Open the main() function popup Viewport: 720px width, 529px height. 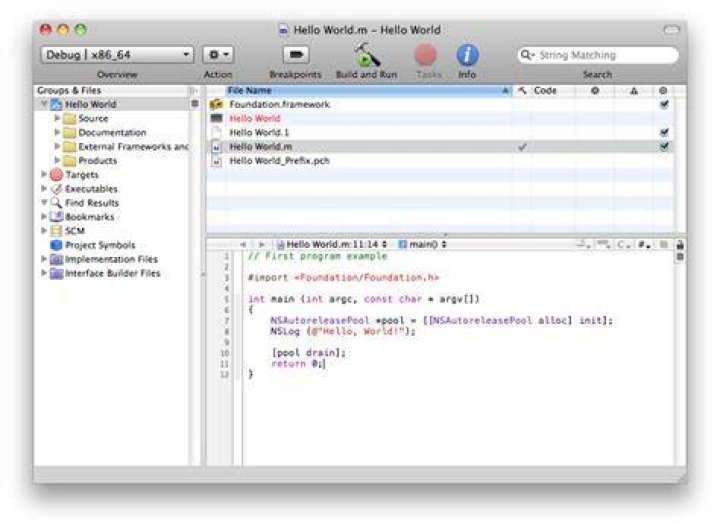[422, 245]
